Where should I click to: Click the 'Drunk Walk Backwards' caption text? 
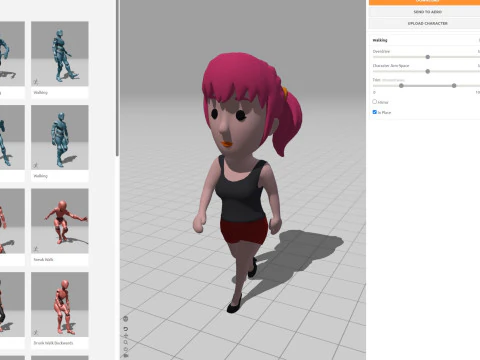click(x=53, y=343)
